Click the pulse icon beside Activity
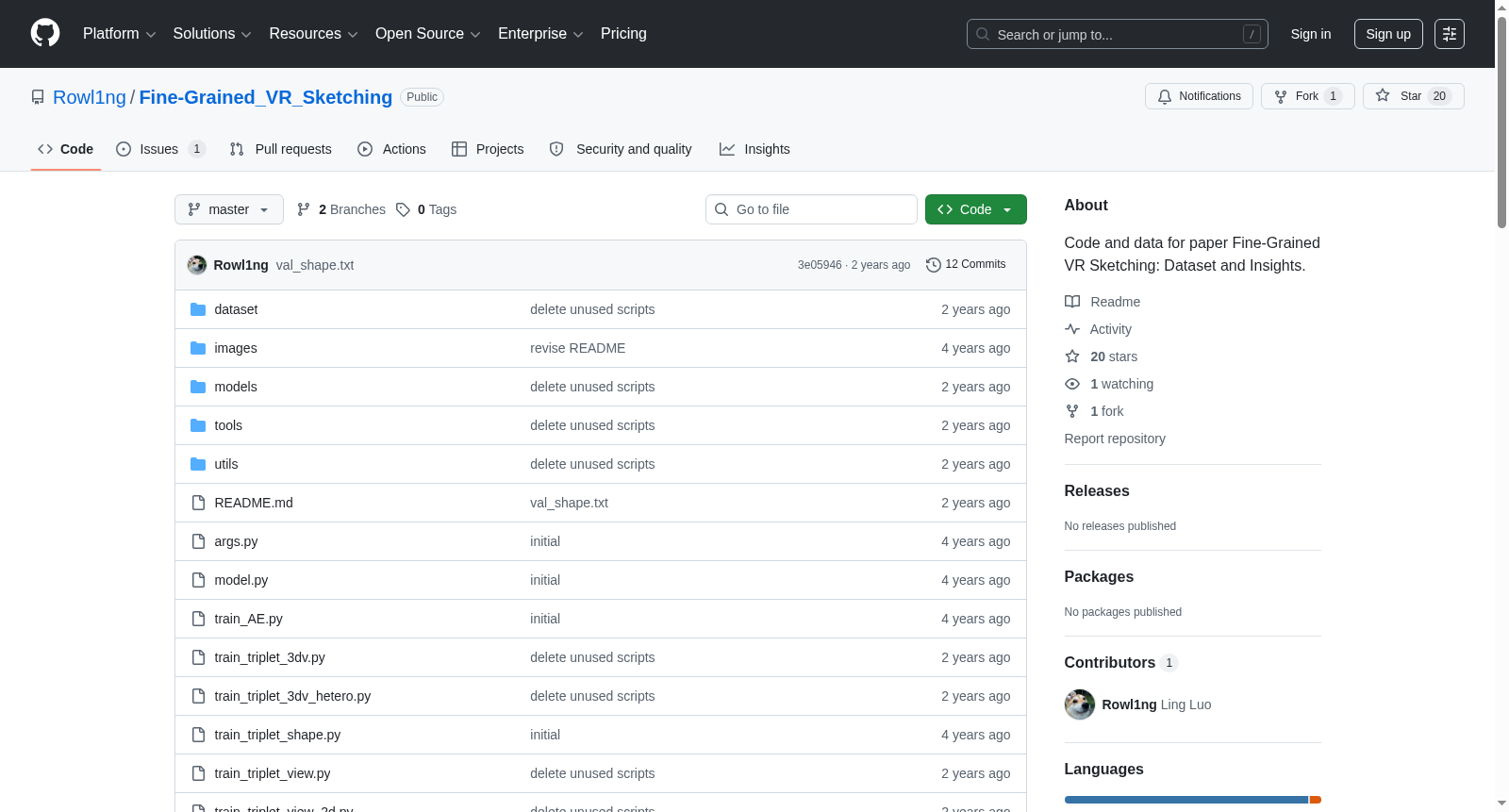 point(1072,329)
